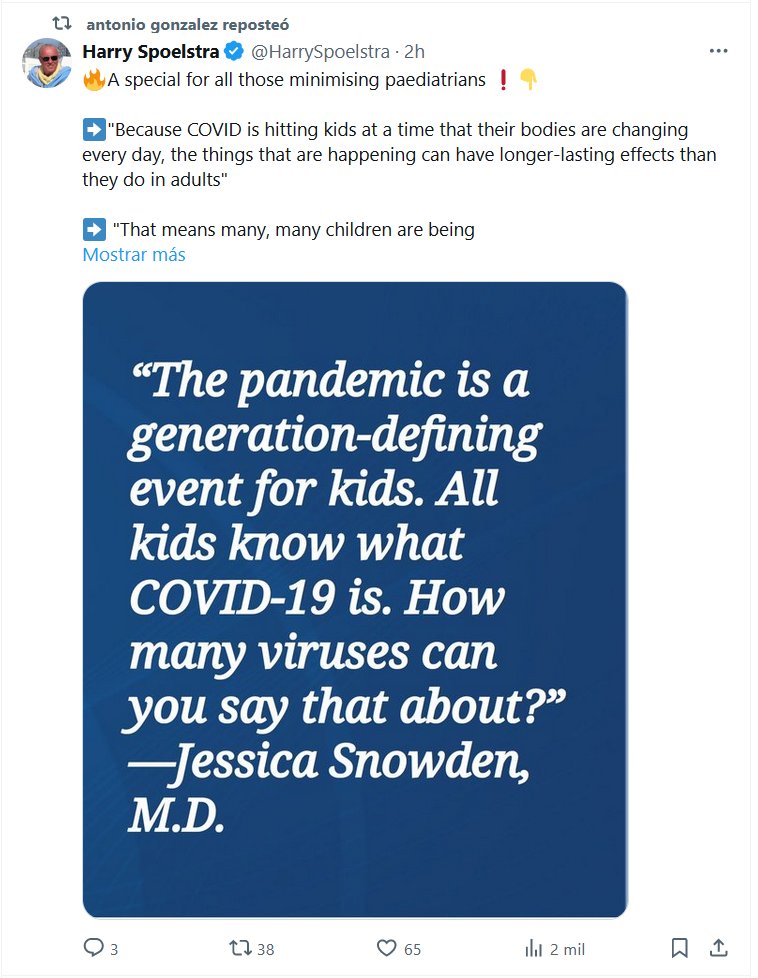Screen dimensions: 758x978
Task: Expand the tweet with Mostrar más
Action: point(134,255)
